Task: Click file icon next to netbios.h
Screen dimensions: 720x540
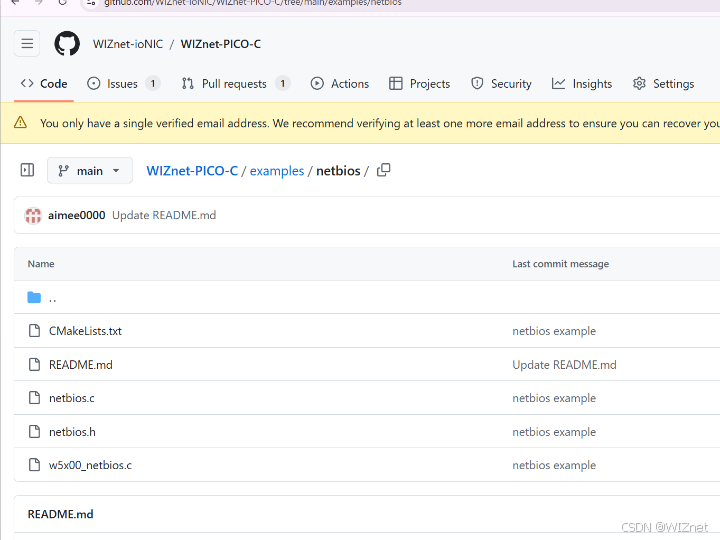Action: click(x=34, y=432)
